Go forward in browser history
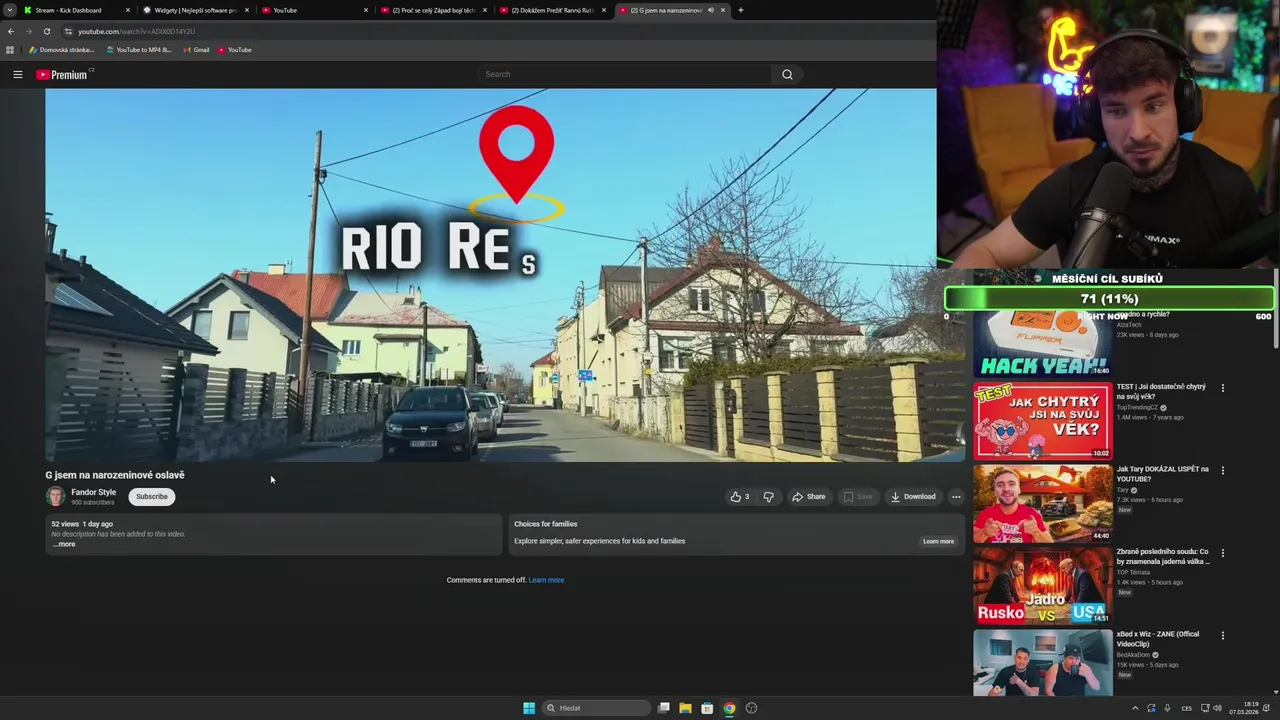The width and height of the screenshot is (1280, 720). click(29, 31)
